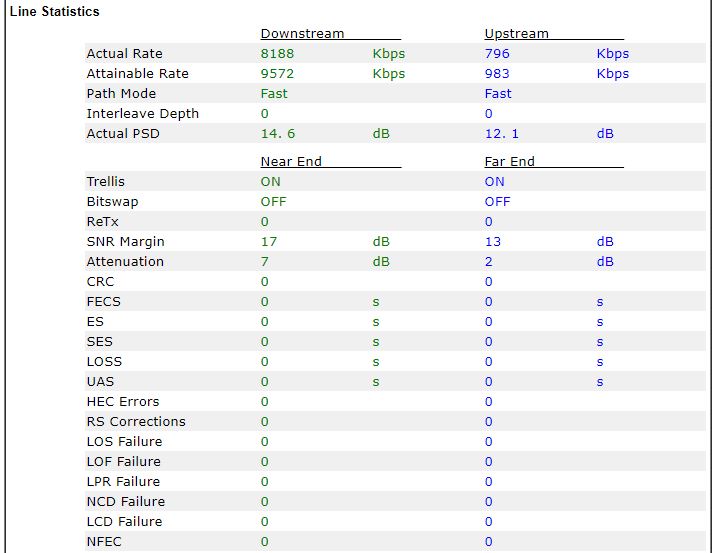Click the Actual Rate row label
Image resolution: width=722 pixels, height=553 pixels.
124,54
